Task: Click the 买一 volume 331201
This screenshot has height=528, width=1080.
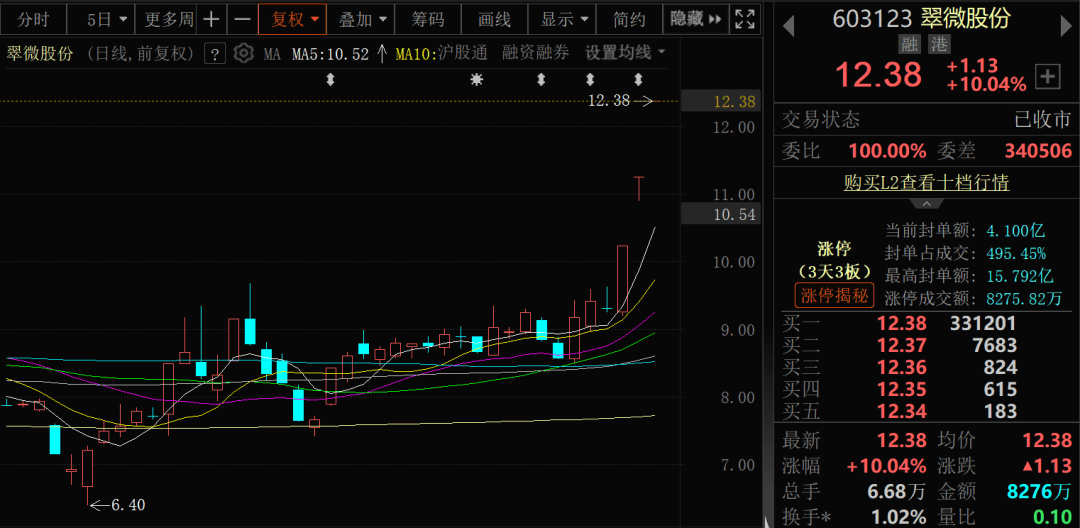Action: point(983,323)
